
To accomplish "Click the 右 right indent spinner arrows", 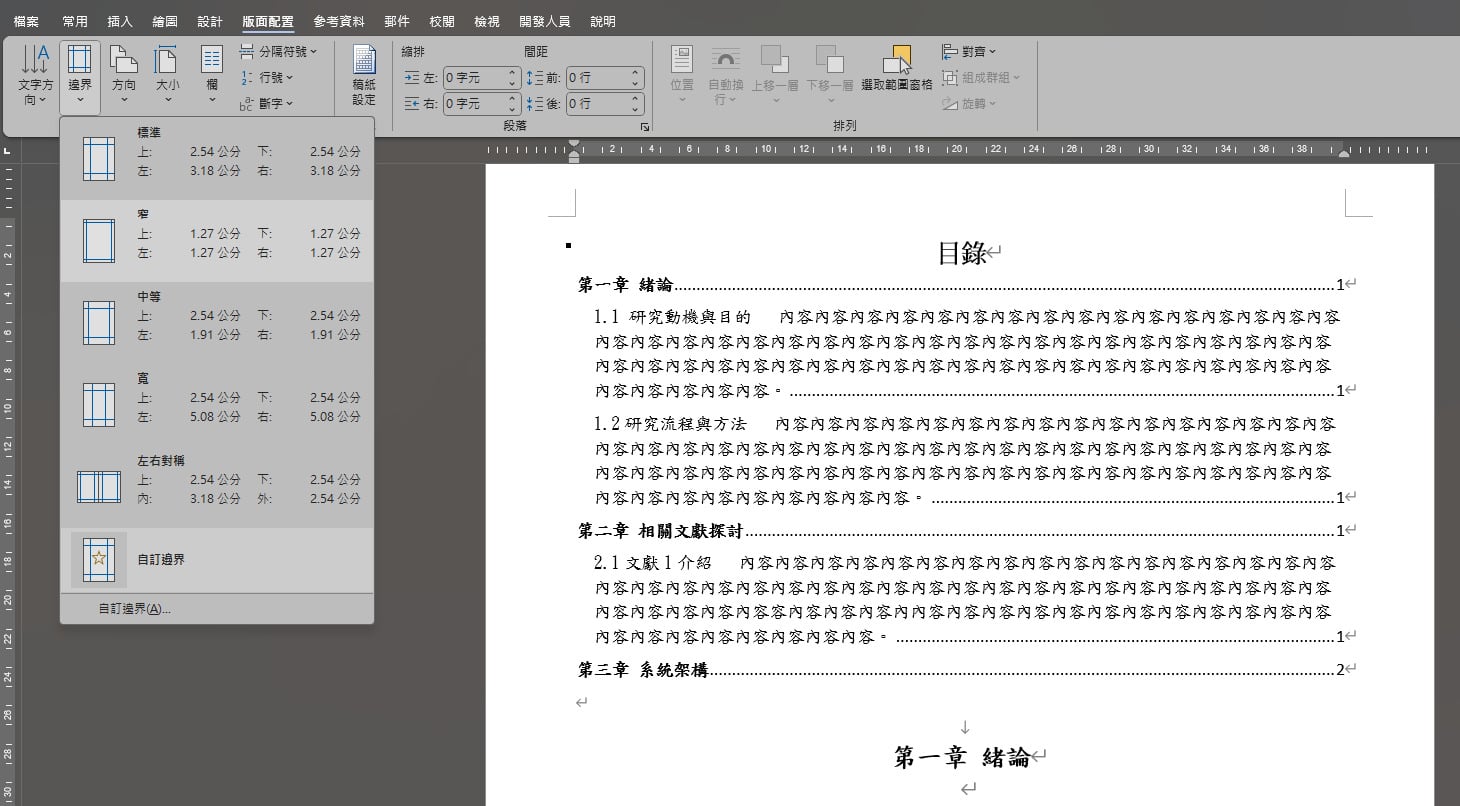I will pyautogui.click(x=513, y=103).
